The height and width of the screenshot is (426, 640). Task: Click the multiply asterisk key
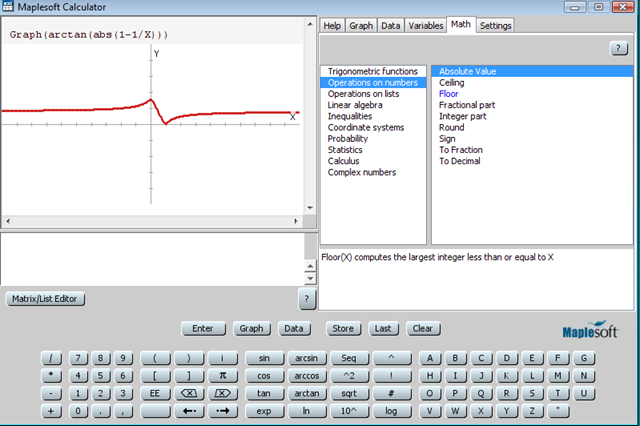pos(51,376)
